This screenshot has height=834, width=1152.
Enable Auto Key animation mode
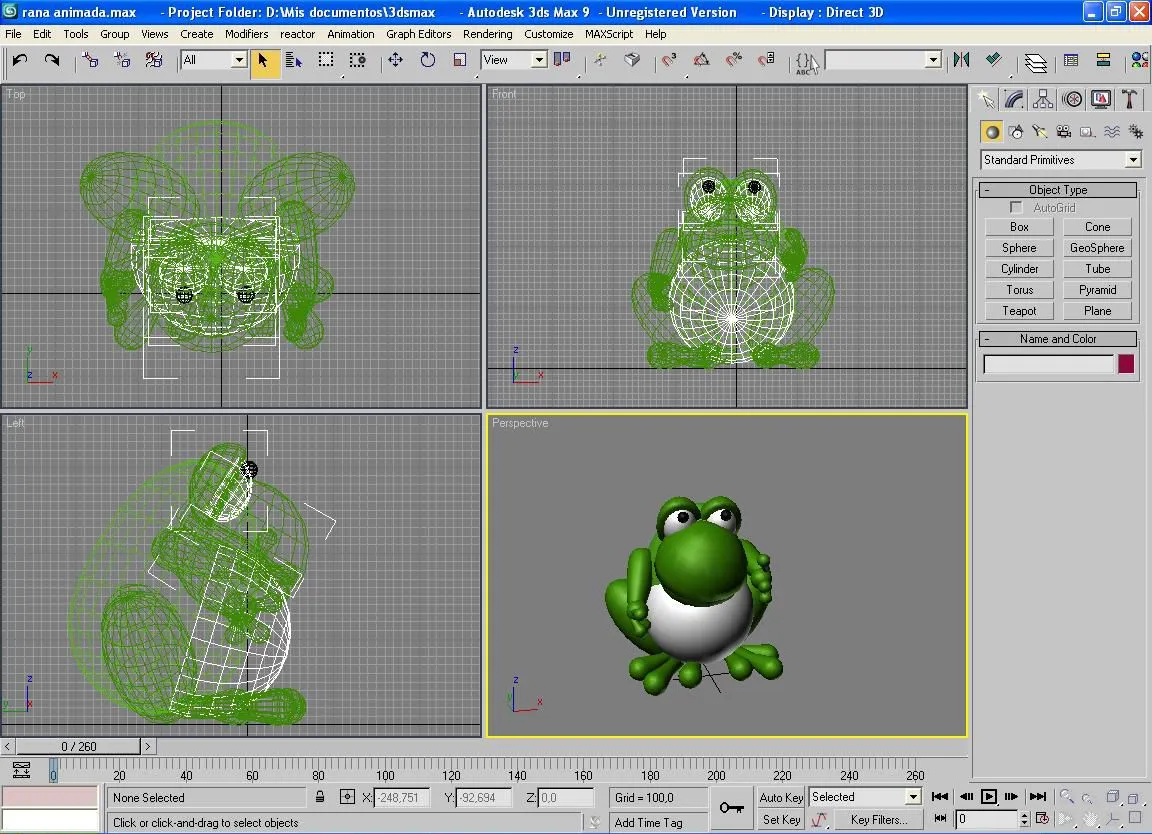pyautogui.click(x=780, y=797)
